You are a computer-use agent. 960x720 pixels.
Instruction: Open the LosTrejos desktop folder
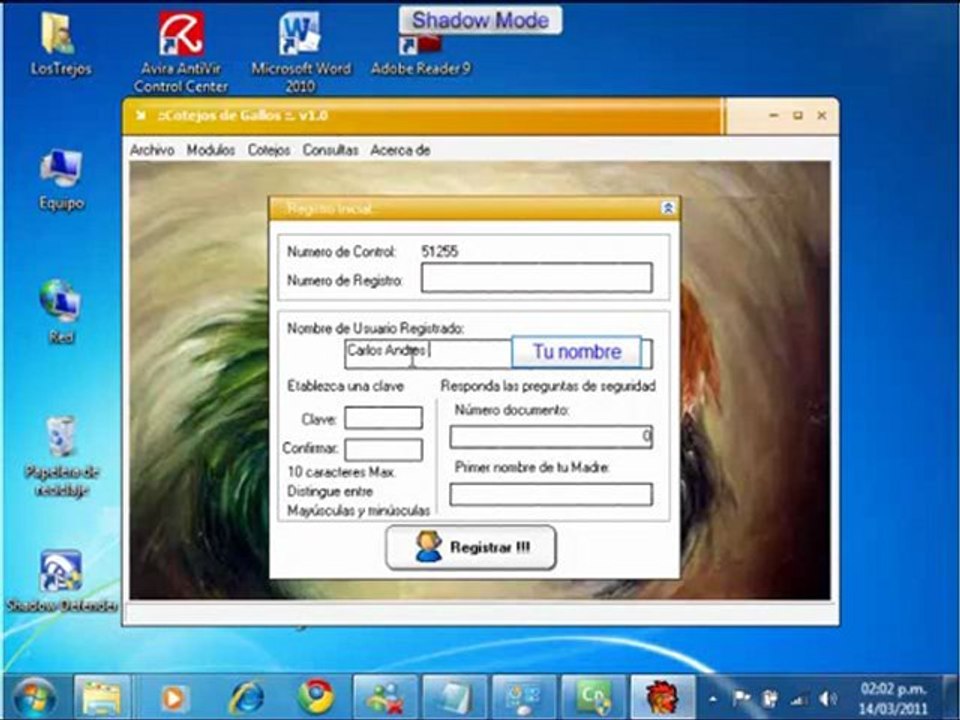point(59,43)
